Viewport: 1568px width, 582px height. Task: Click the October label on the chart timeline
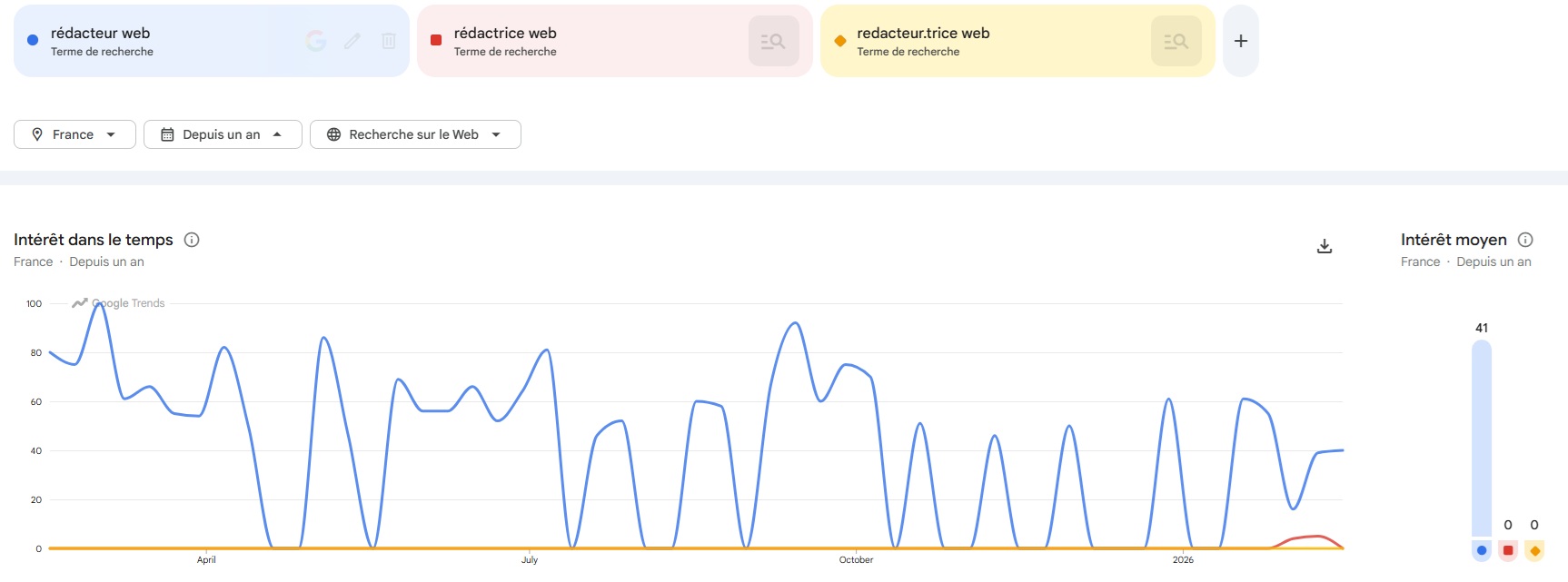click(x=856, y=560)
